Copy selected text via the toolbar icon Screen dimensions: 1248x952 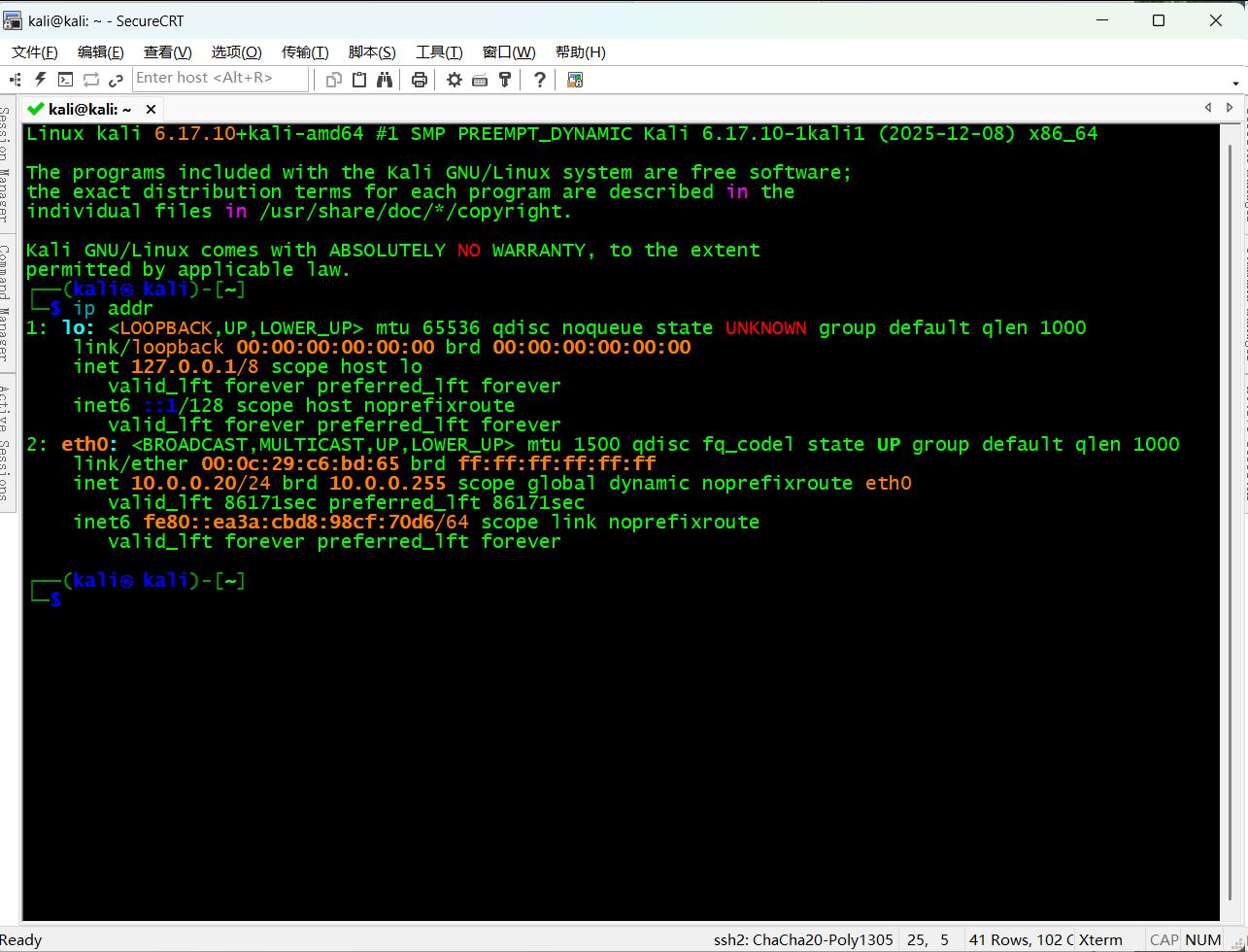(x=333, y=79)
